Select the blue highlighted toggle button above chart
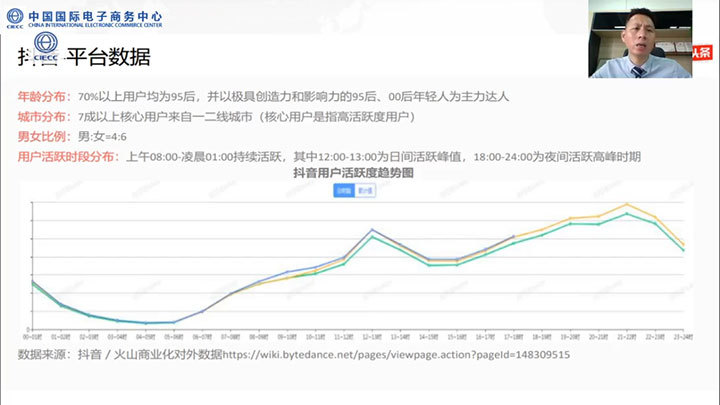This screenshot has width=720, height=405. click(x=343, y=190)
